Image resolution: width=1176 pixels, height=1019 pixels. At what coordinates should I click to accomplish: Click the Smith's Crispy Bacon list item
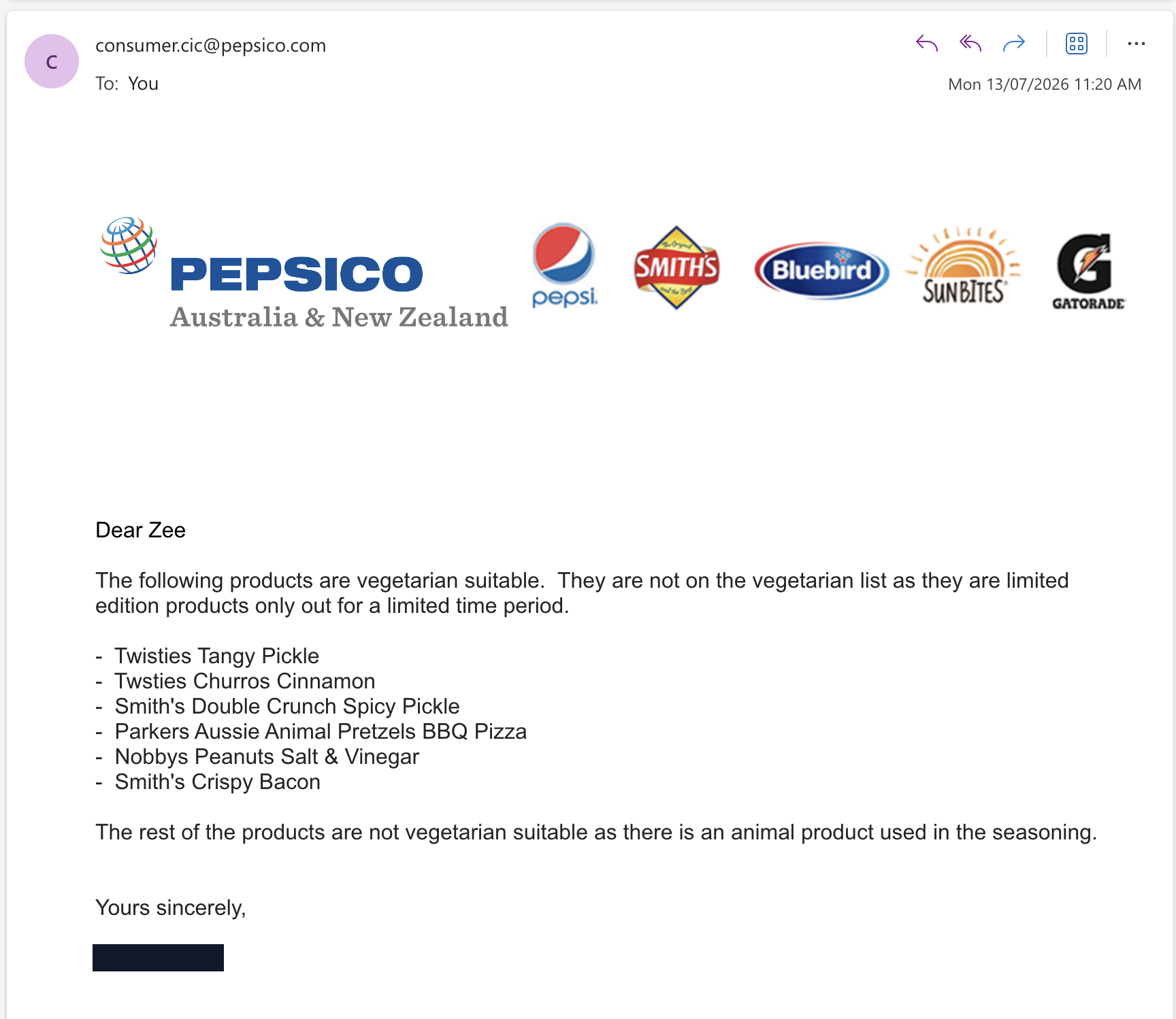(217, 782)
